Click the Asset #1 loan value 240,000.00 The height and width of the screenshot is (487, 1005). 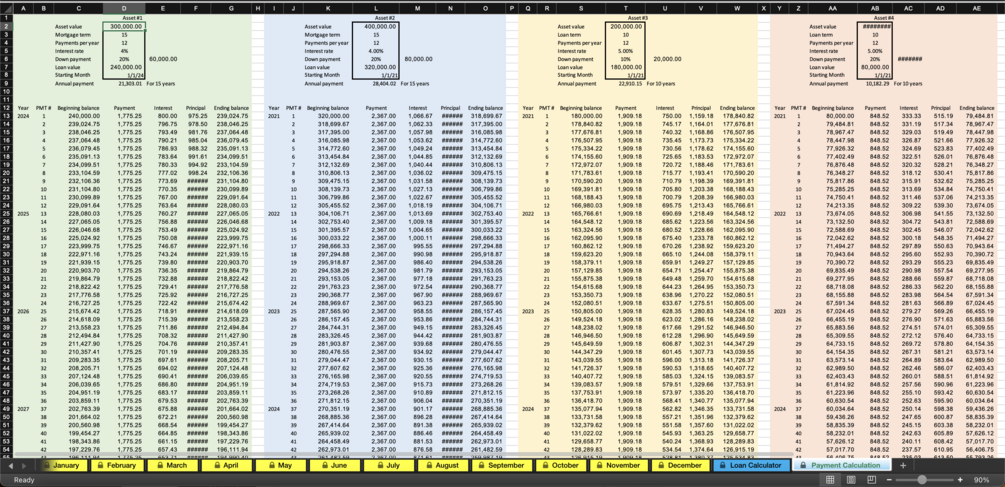[x=124, y=67]
